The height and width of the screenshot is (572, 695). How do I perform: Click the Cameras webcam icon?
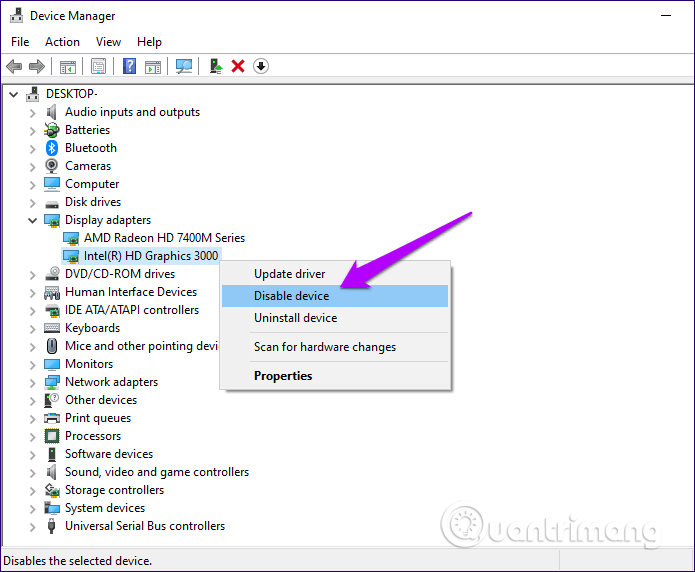click(52, 166)
